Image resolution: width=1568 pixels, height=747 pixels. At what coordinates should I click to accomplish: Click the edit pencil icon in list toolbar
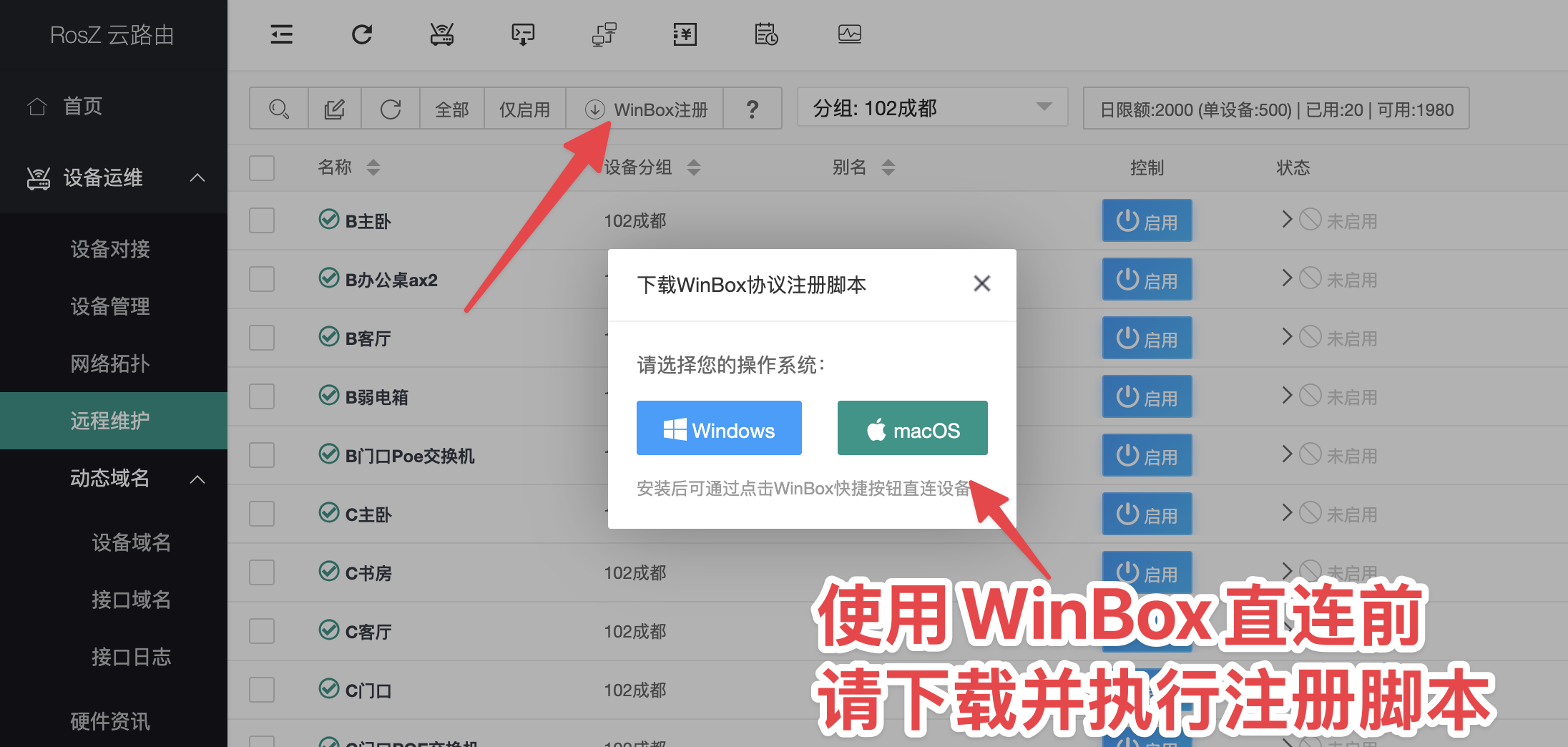coord(335,109)
